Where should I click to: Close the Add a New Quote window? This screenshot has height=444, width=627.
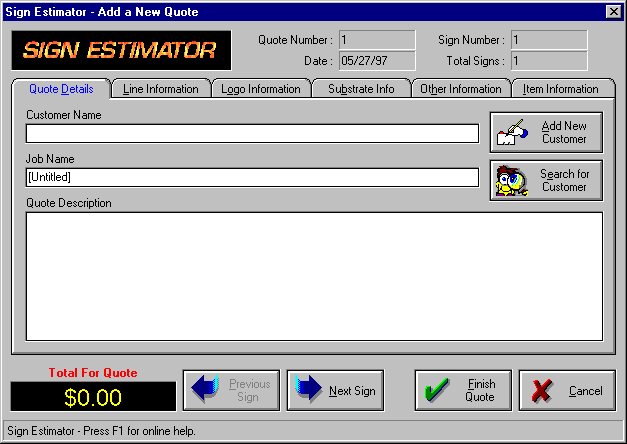pos(613,11)
